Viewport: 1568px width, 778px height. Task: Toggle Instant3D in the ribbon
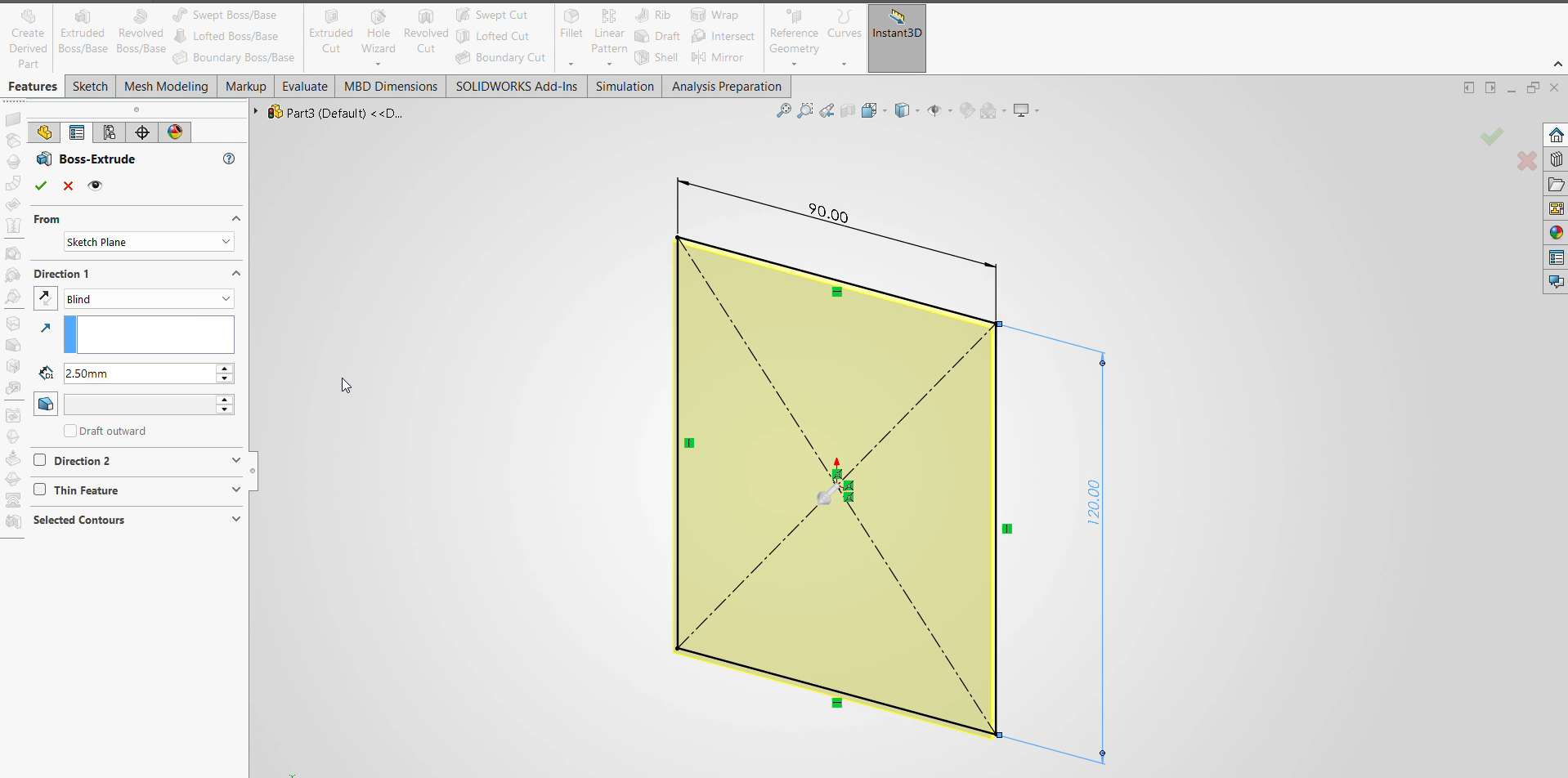click(897, 38)
